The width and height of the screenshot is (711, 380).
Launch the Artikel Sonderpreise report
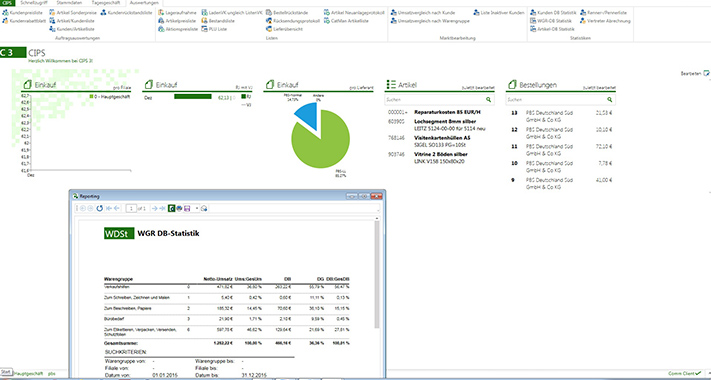pyautogui.click(x=73, y=13)
